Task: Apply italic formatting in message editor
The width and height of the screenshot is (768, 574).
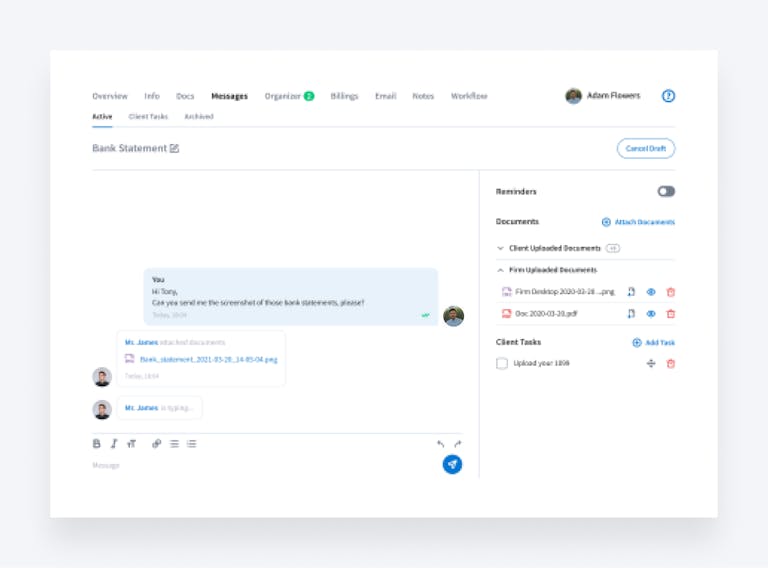Action: [114, 444]
